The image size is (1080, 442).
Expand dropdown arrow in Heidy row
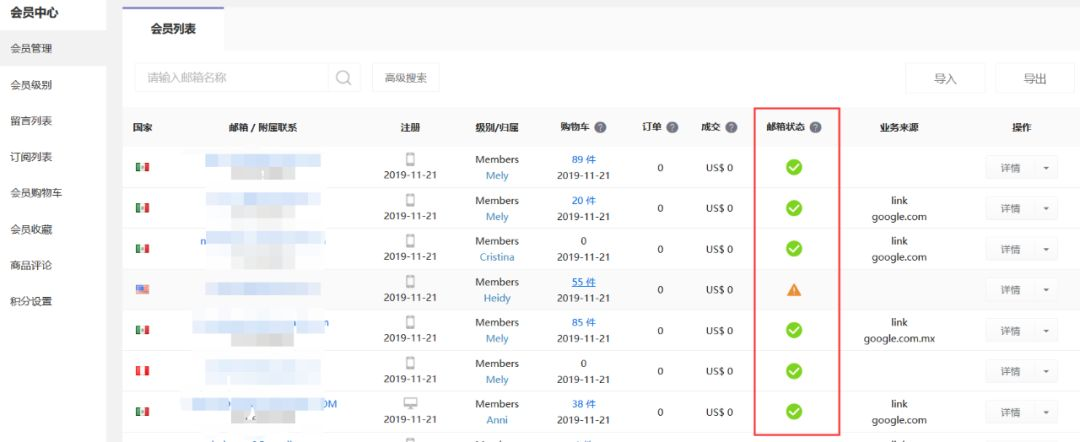1046,290
